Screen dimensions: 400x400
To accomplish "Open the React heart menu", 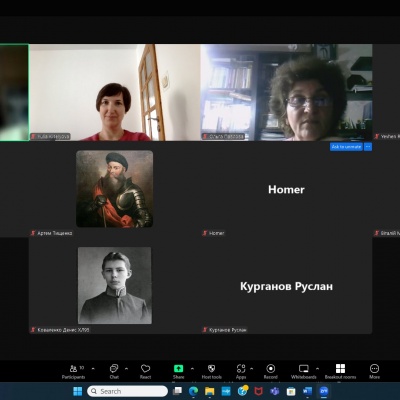I will 145,372.
